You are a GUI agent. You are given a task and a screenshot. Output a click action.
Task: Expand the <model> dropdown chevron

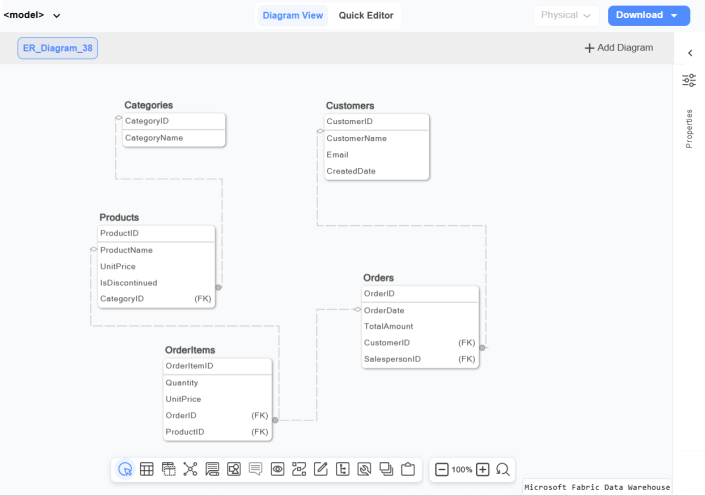57,16
